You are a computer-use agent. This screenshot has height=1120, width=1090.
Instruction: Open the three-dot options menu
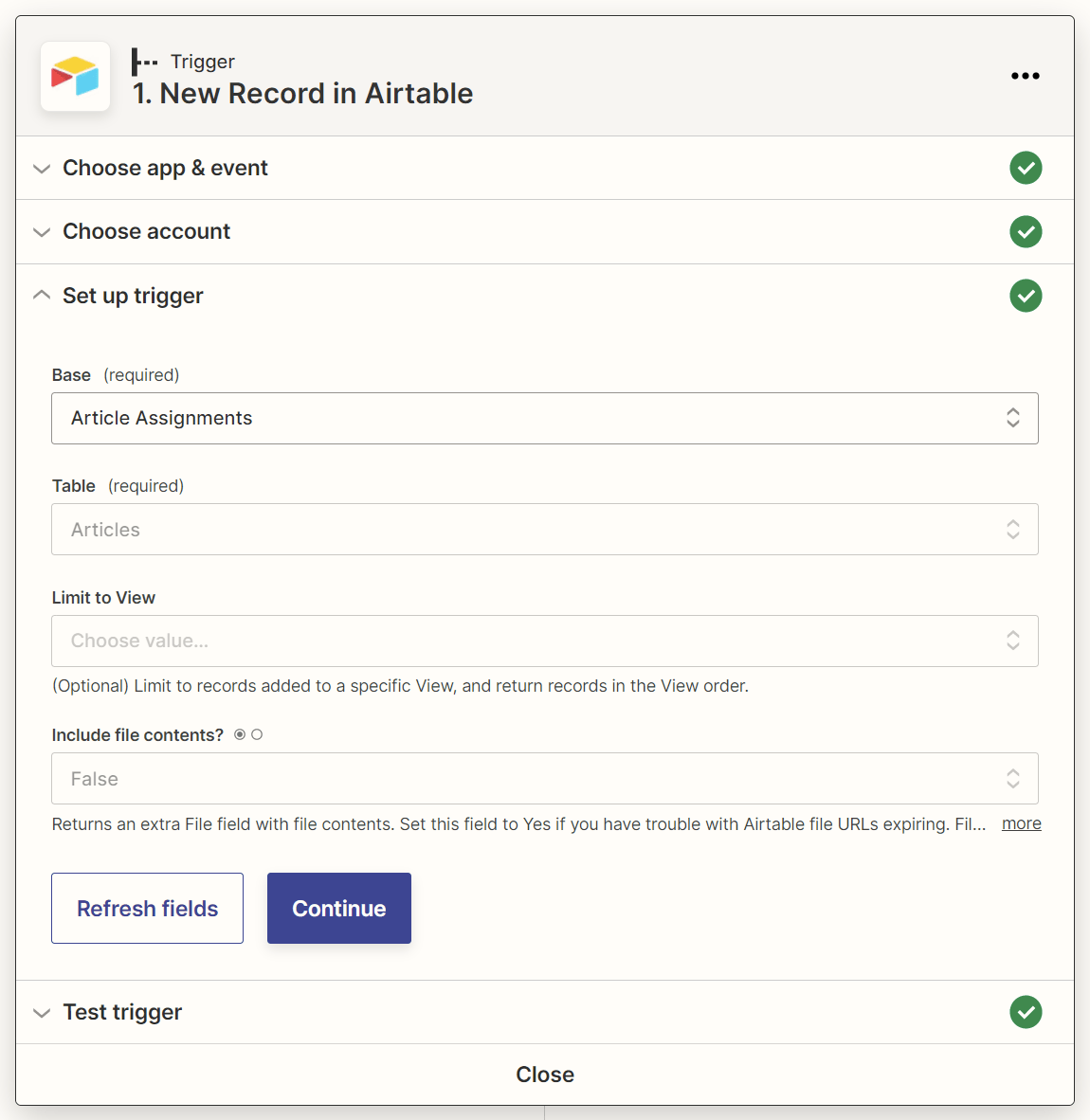point(1026,76)
